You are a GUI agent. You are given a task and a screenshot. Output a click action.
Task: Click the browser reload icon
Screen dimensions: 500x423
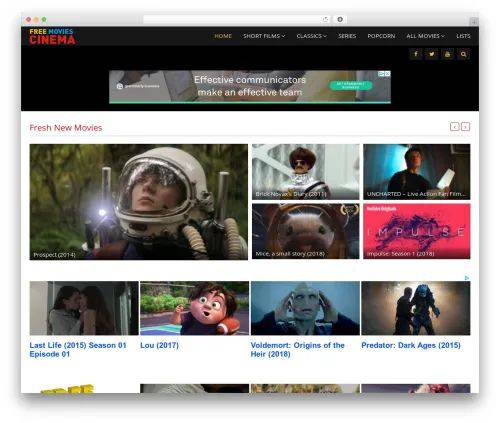pyautogui.click(x=325, y=20)
